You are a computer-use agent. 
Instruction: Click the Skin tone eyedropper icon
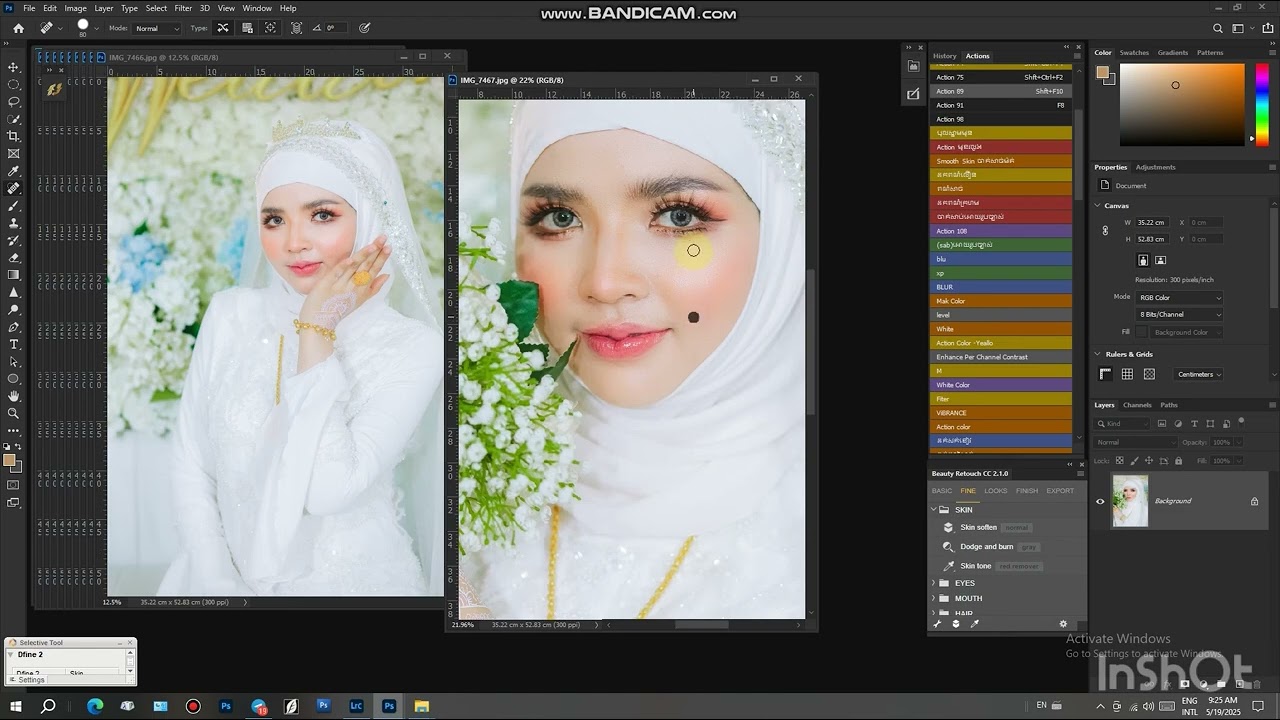click(949, 566)
